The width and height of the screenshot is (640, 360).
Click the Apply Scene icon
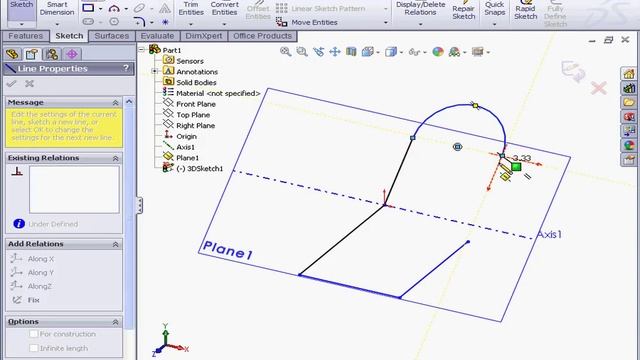(x=454, y=51)
